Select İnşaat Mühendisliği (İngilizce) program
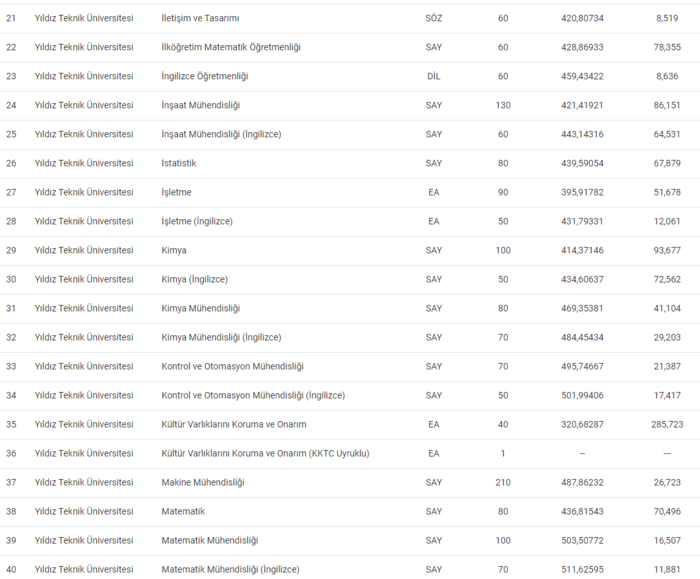 [x=221, y=134]
